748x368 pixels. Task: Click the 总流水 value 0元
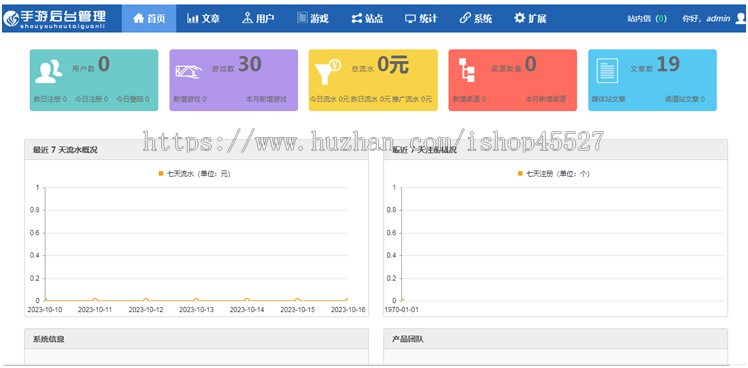click(393, 65)
